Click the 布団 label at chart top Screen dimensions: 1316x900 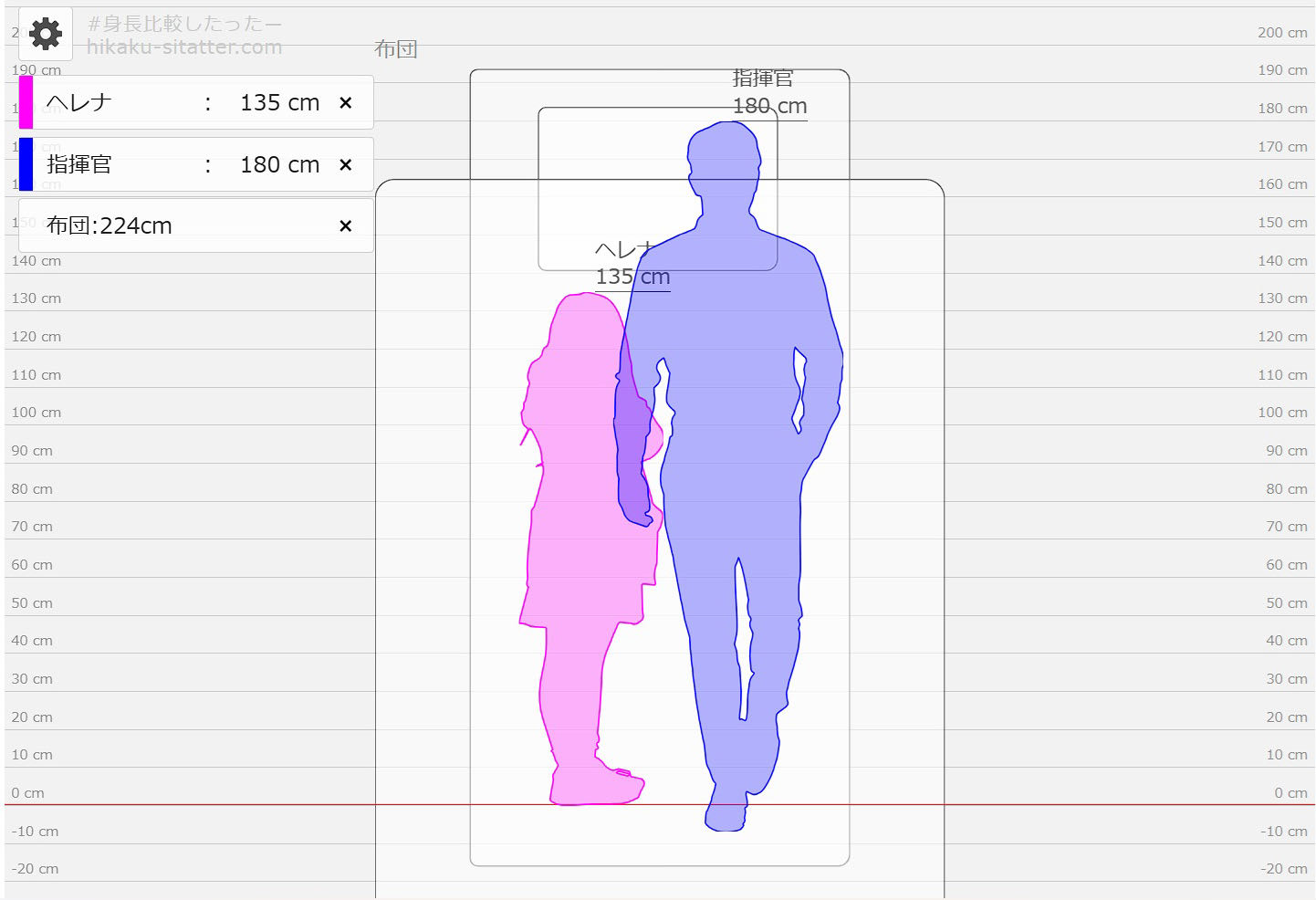coord(396,49)
